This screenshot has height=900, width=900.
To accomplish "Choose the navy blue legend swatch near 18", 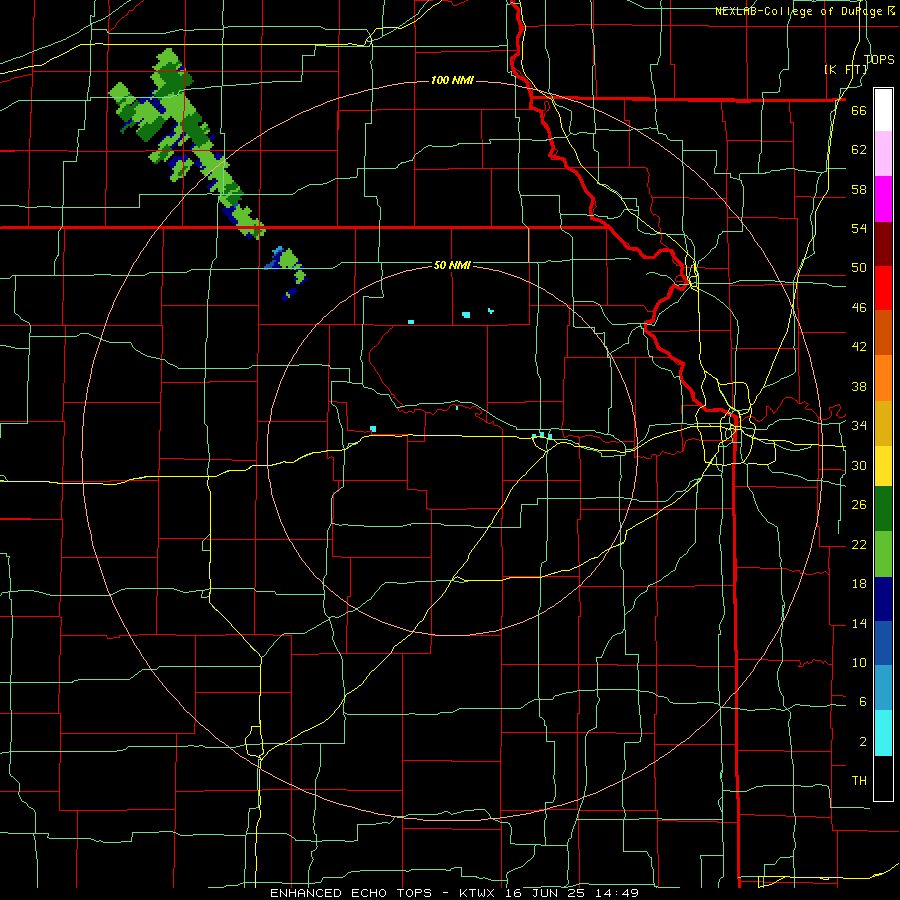I will pos(883,599).
